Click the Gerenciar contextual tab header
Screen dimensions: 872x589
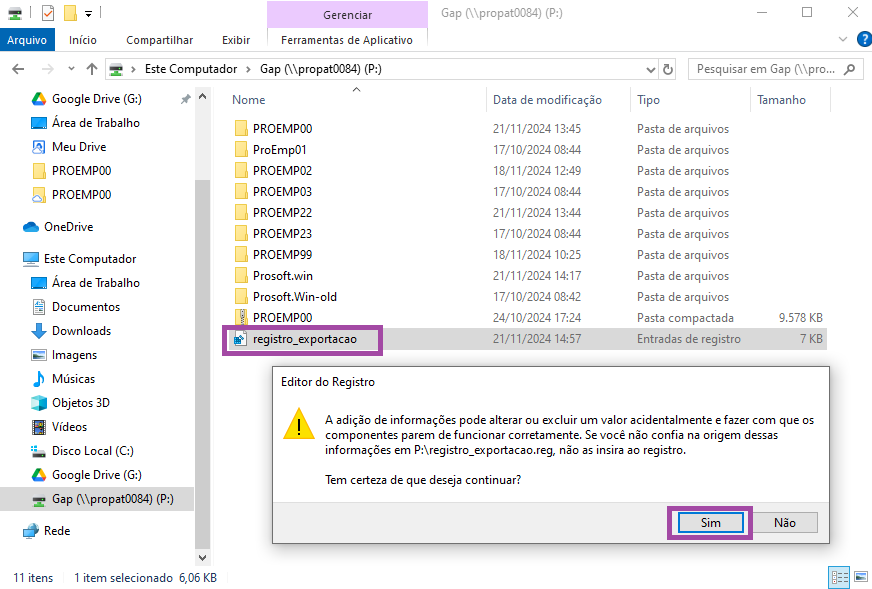pos(348,15)
